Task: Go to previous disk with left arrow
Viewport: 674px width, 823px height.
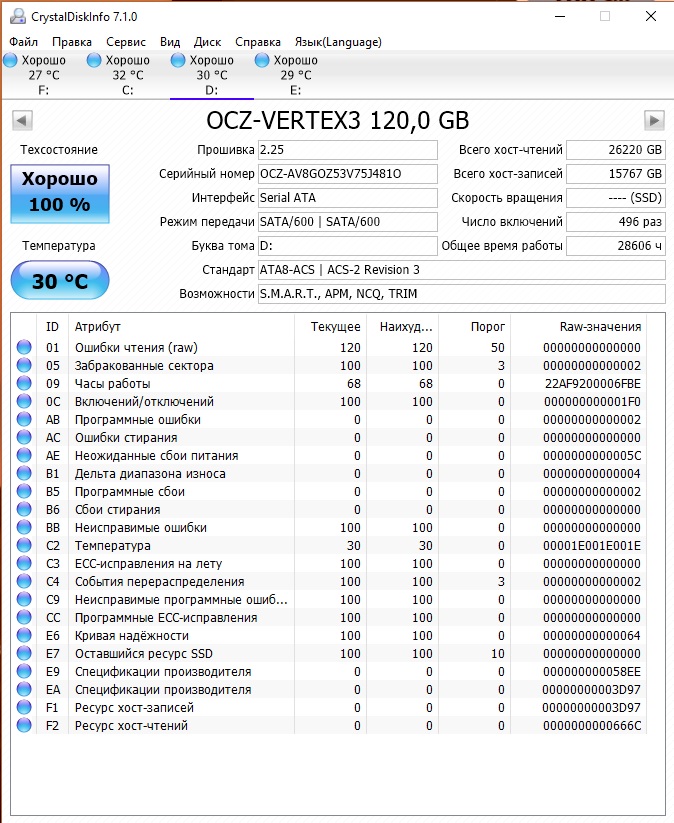Action: click(22, 120)
